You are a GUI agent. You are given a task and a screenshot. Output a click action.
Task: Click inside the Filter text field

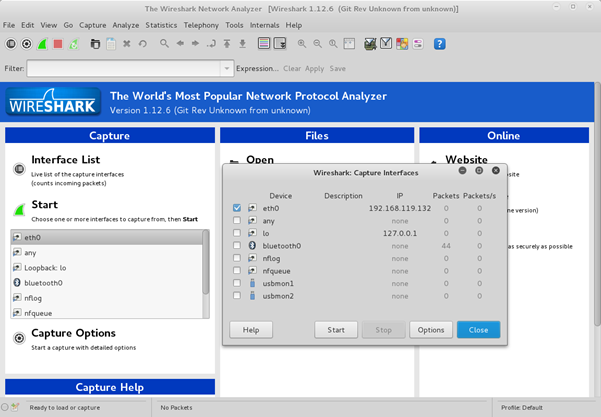tap(125, 68)
